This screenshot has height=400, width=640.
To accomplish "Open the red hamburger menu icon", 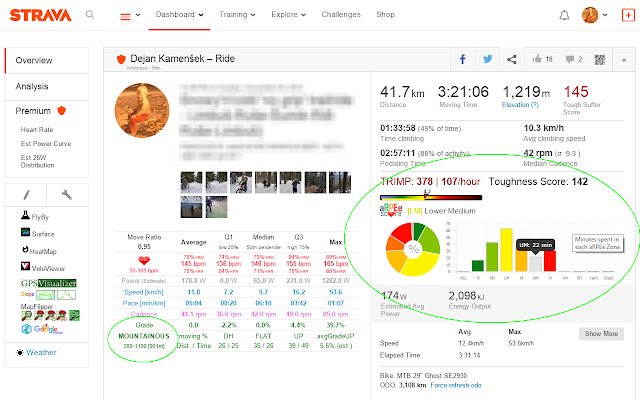I will coord(125,16).
